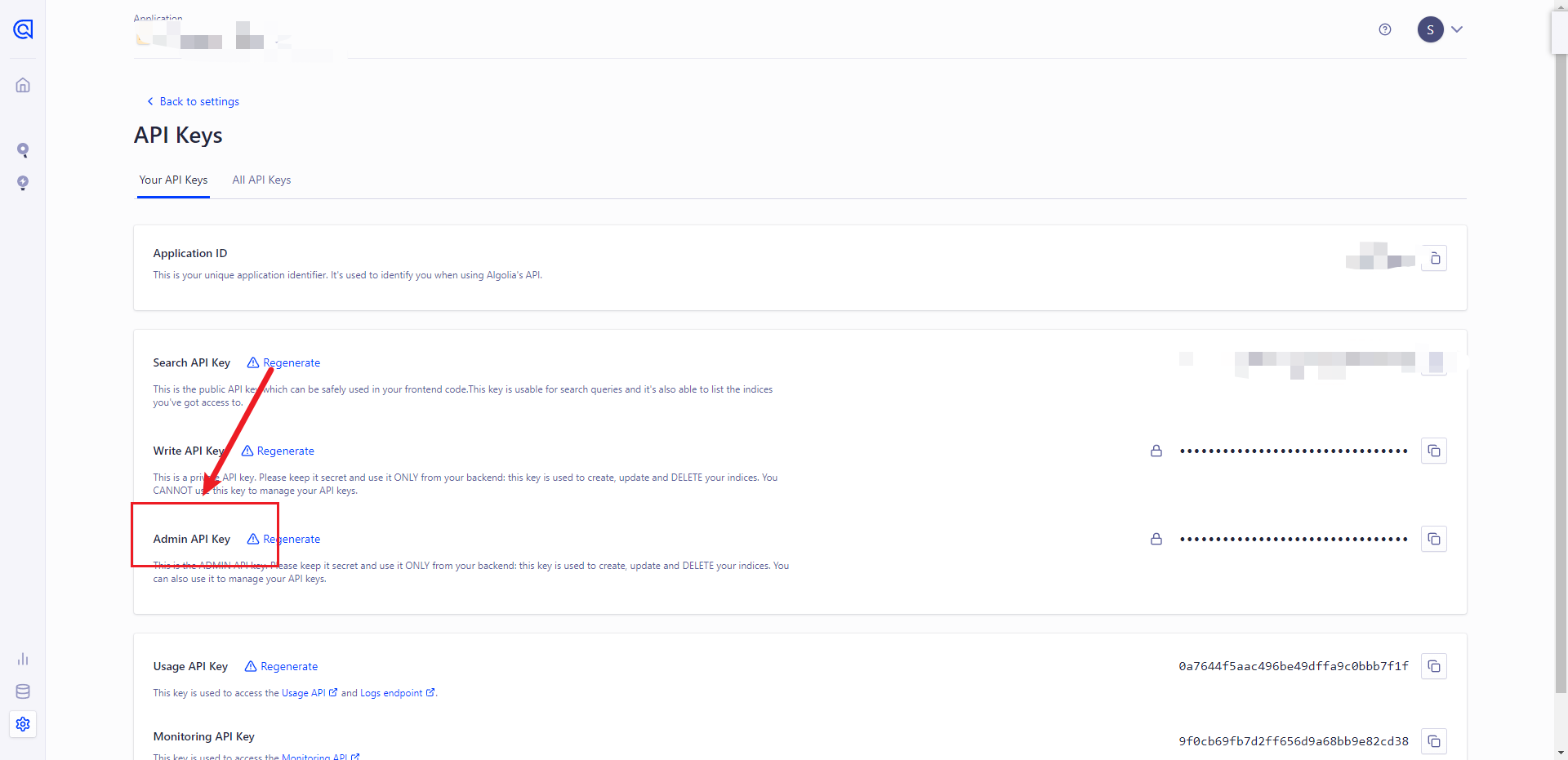Regenerate the Search API Key

click(x=291, y=363)
